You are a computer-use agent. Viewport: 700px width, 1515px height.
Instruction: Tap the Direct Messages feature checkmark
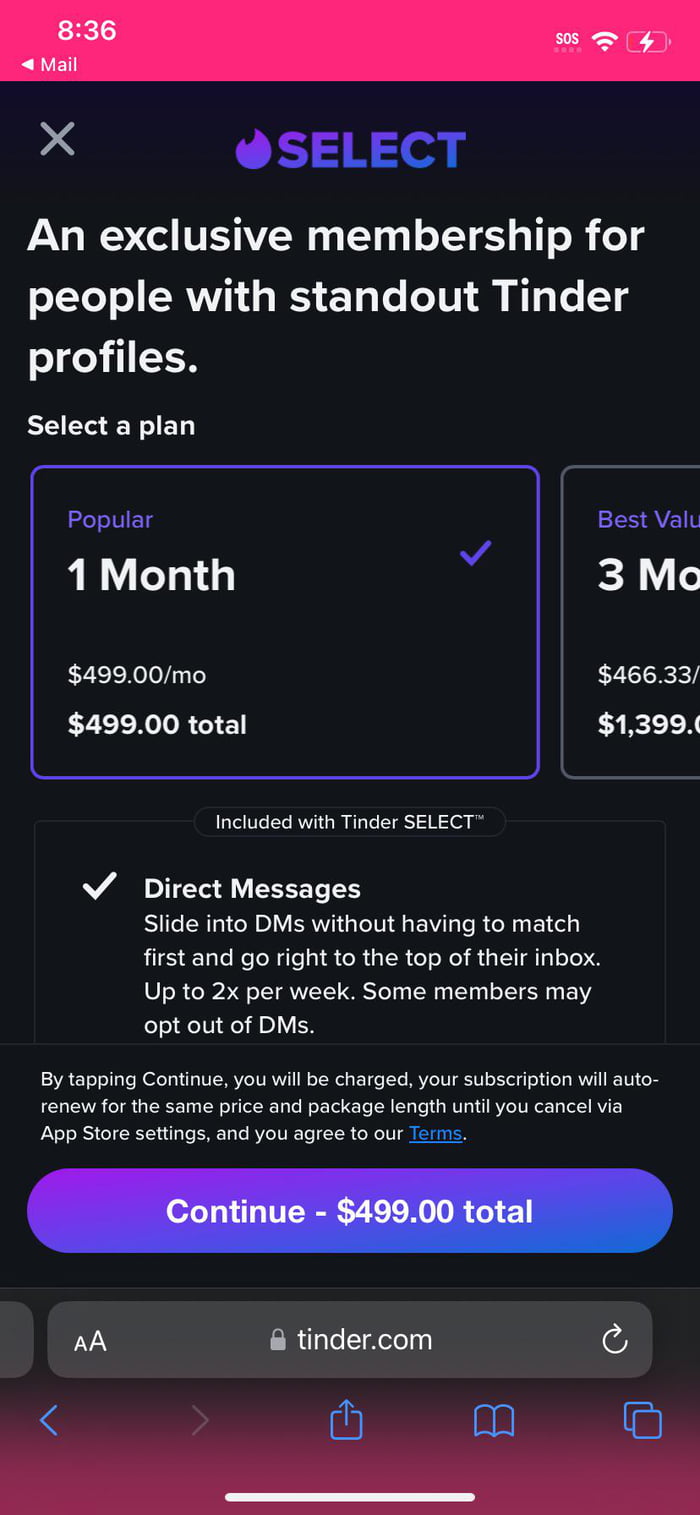point(99,886)
